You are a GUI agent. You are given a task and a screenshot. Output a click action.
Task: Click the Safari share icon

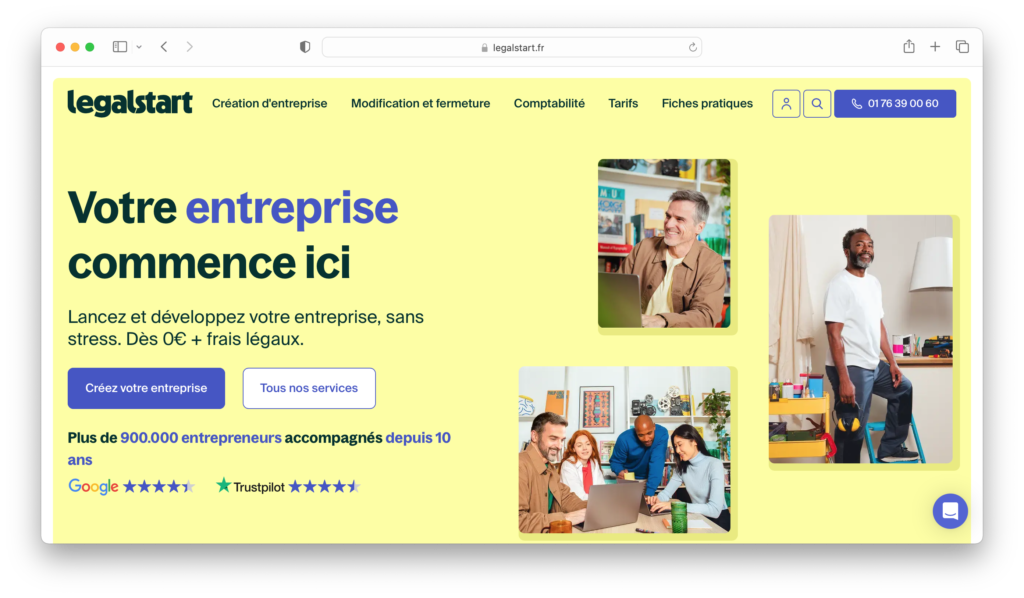click(x=908, y=46)
